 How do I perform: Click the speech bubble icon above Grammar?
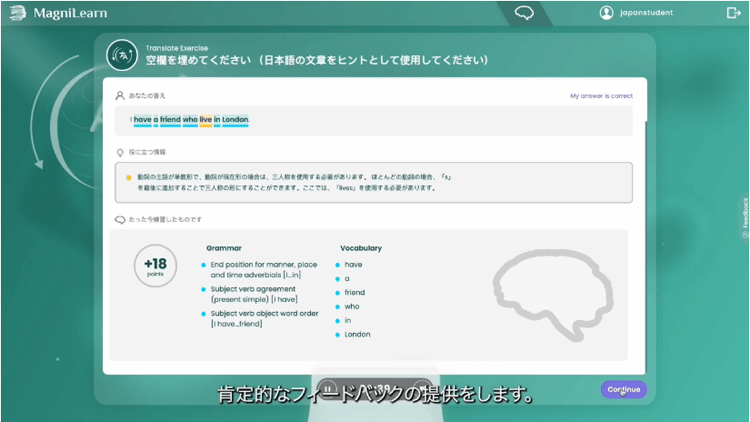pos(120,218)
